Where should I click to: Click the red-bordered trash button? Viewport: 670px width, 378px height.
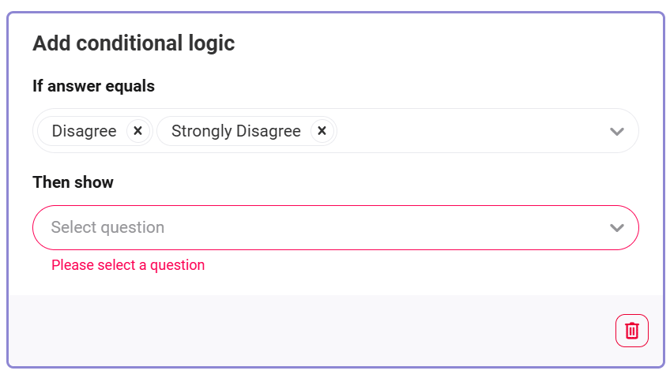point(632,331)
